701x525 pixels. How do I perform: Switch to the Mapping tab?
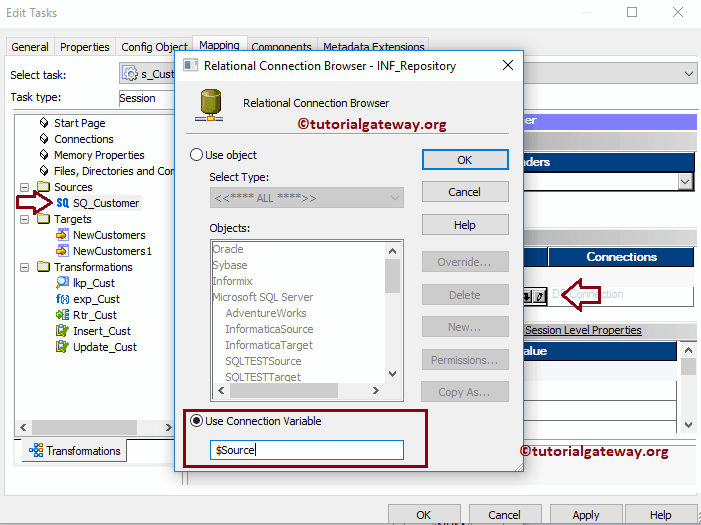(x=219, y=45)
